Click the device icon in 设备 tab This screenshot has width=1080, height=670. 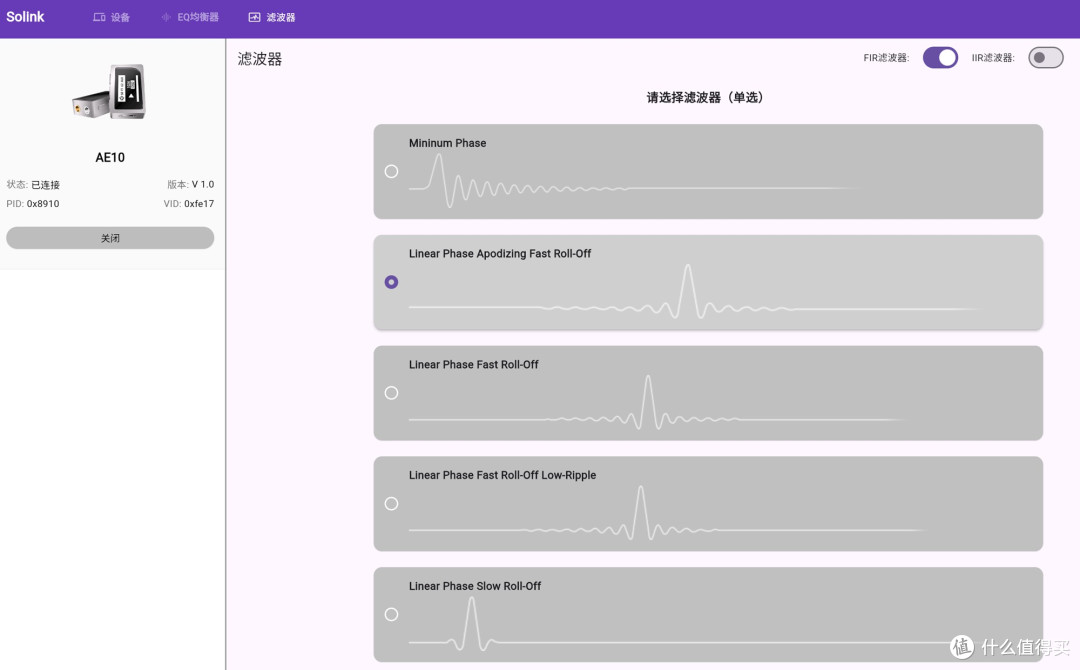tap(99, 17)
